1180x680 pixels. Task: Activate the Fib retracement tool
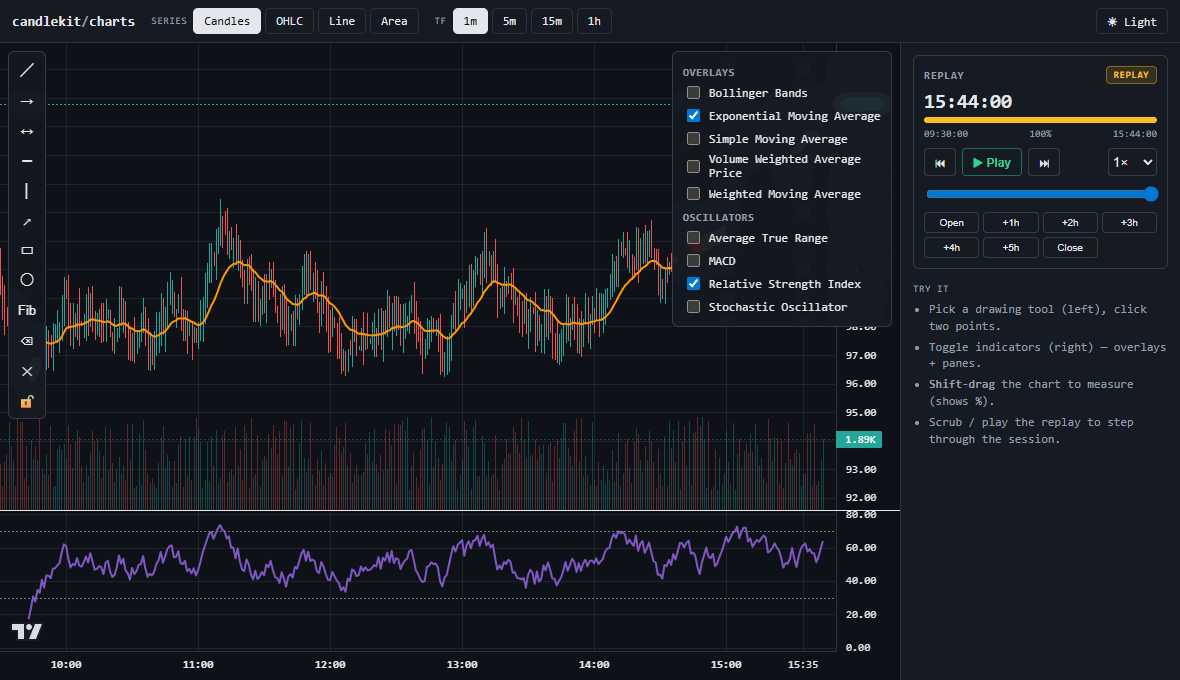pos(27,310)
